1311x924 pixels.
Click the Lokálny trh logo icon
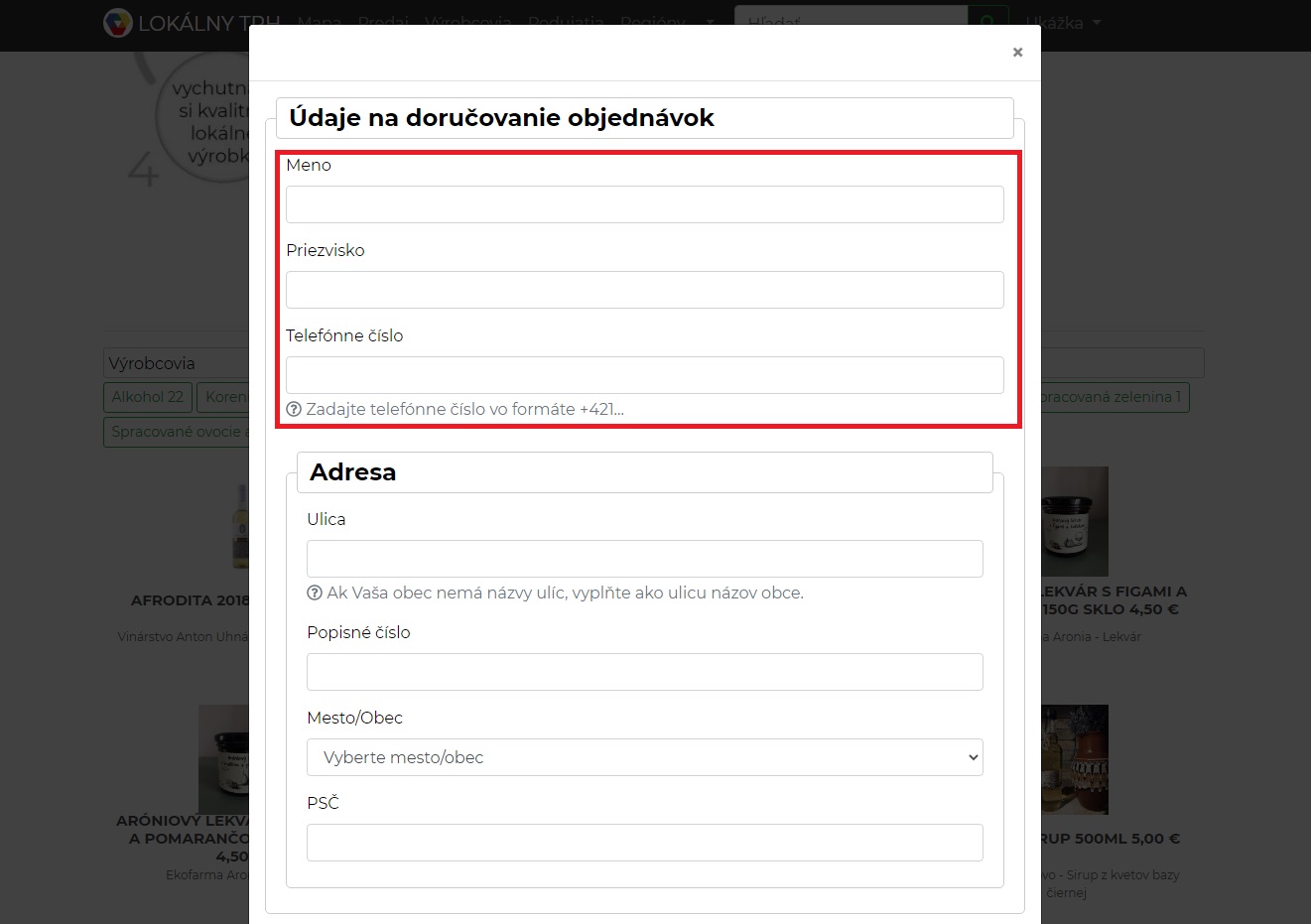118,23
